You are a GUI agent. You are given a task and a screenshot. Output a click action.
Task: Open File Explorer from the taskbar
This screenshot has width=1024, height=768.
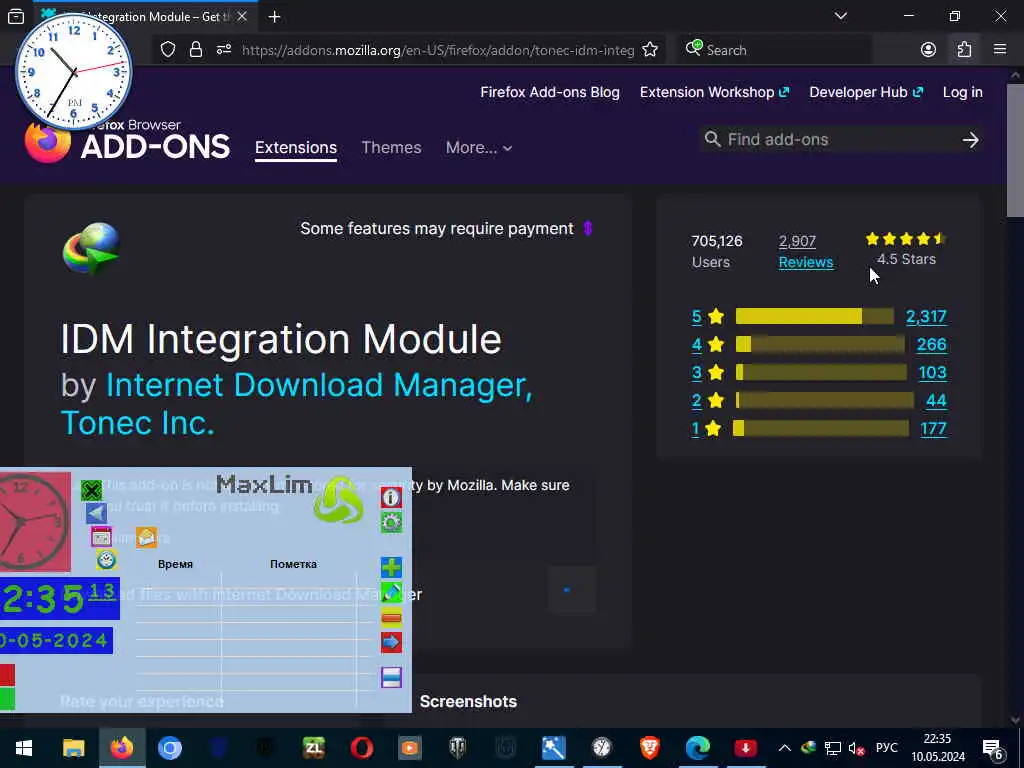click(x=73, y=748)
